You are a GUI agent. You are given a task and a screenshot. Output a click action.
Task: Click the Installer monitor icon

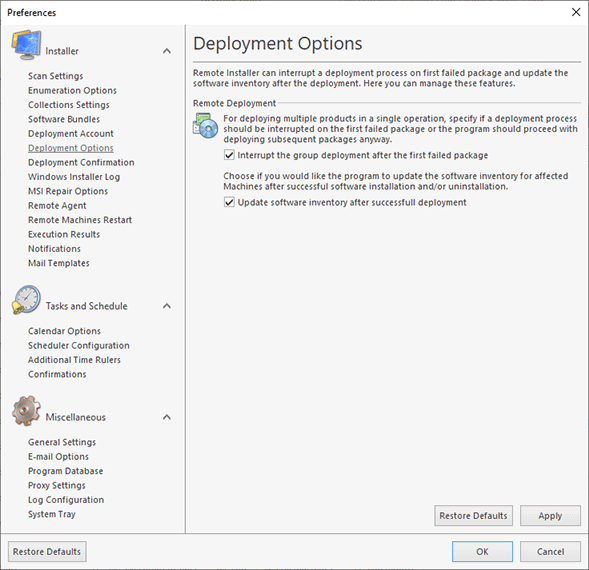point(26,45)
